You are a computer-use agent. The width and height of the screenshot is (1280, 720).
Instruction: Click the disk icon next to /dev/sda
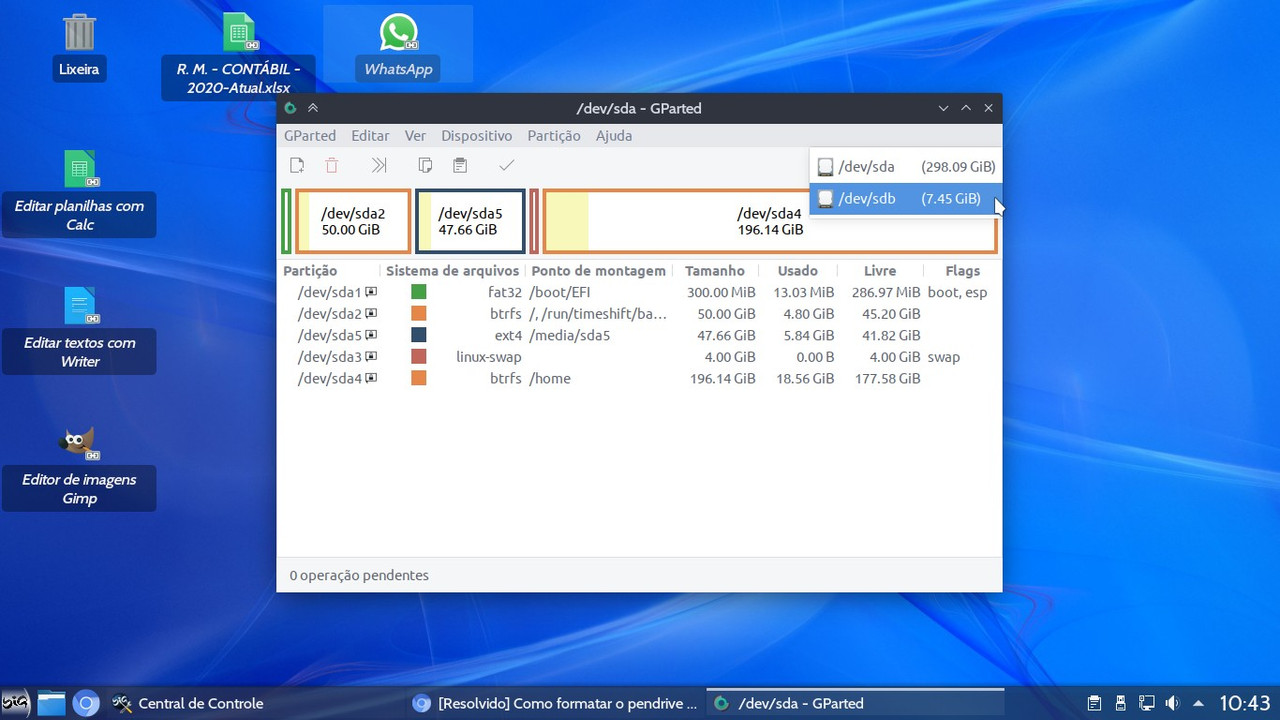825,167
